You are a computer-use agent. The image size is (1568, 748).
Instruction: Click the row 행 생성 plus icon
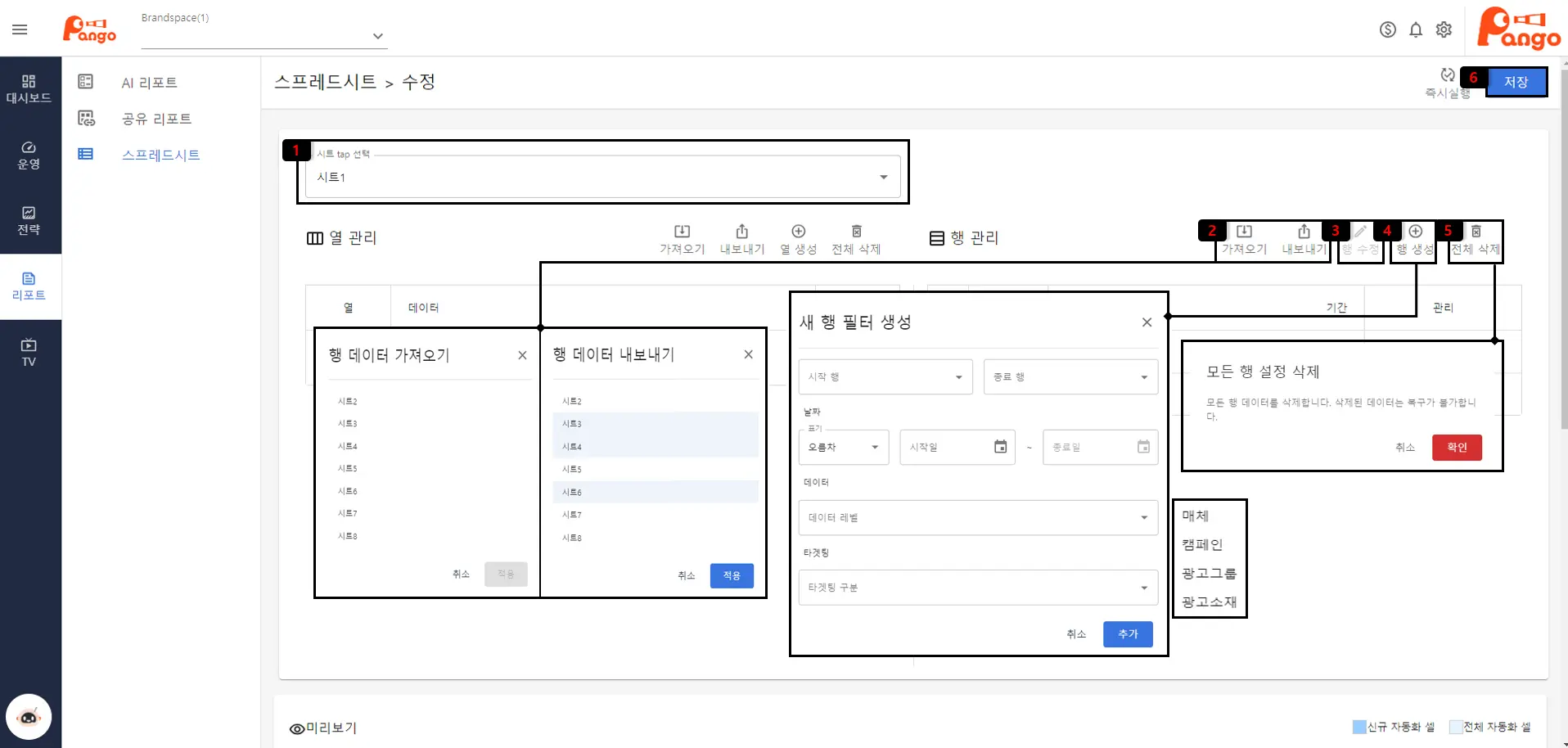(1415, 232)
